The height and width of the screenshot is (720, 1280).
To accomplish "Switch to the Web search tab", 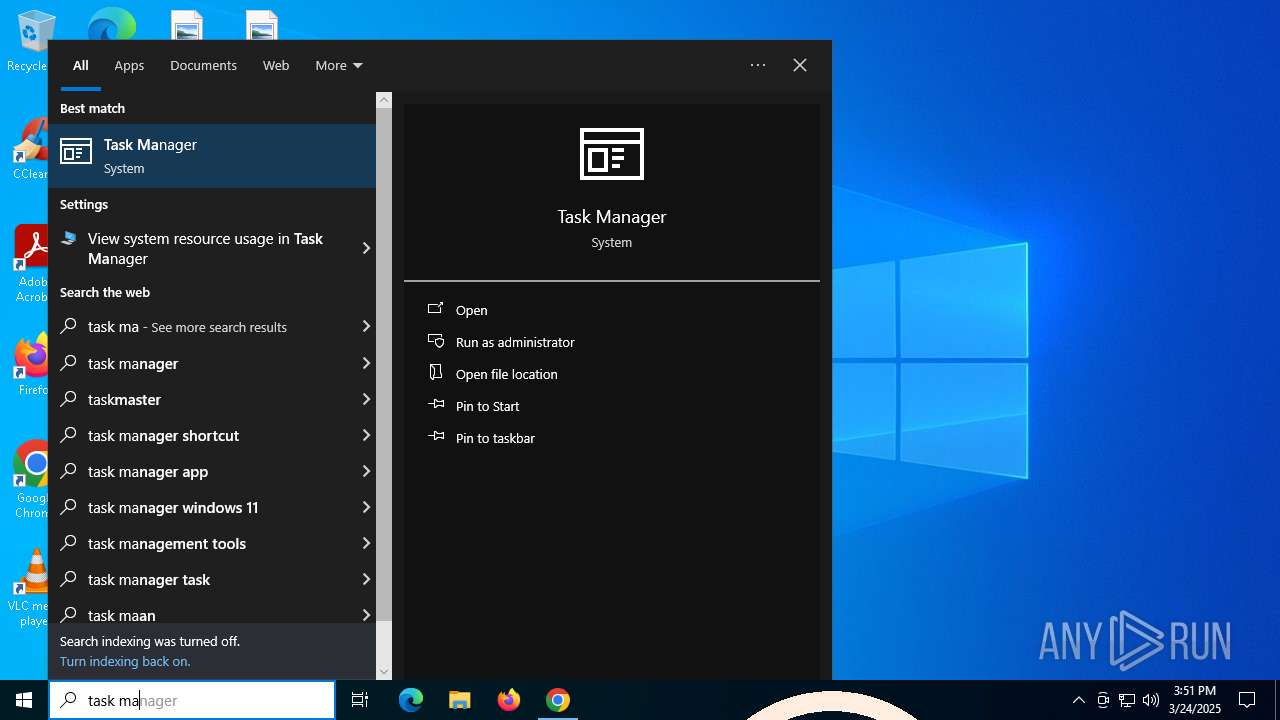I will (x=276, y=65).
